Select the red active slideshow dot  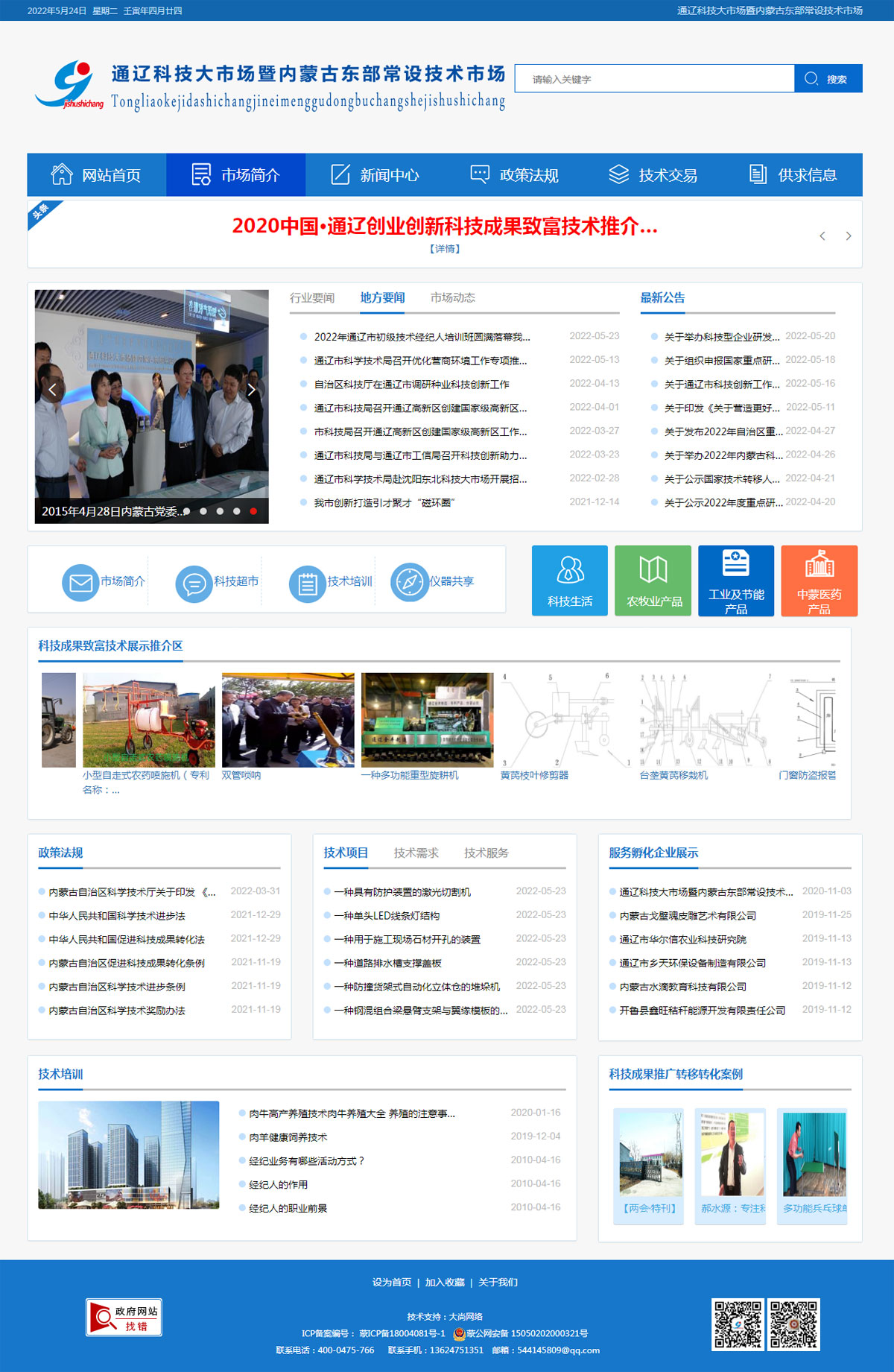coord(253,511)
